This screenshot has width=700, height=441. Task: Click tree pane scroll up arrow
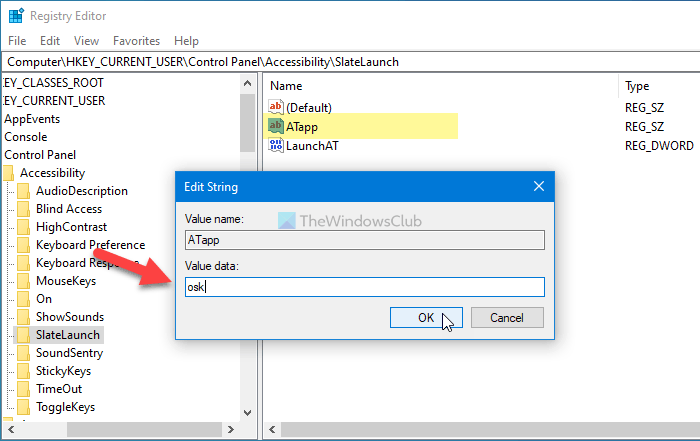247,83
